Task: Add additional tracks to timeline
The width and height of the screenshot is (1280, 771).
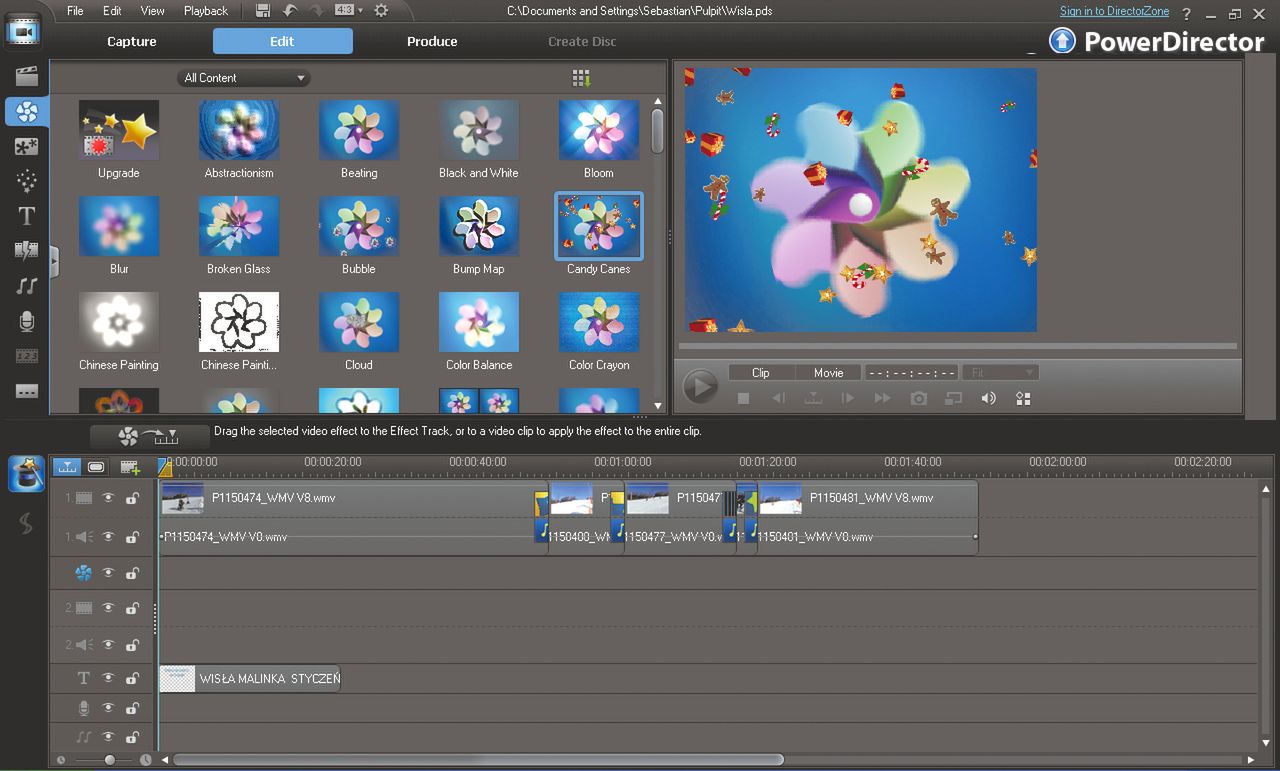Action: (x=130, y=467)
